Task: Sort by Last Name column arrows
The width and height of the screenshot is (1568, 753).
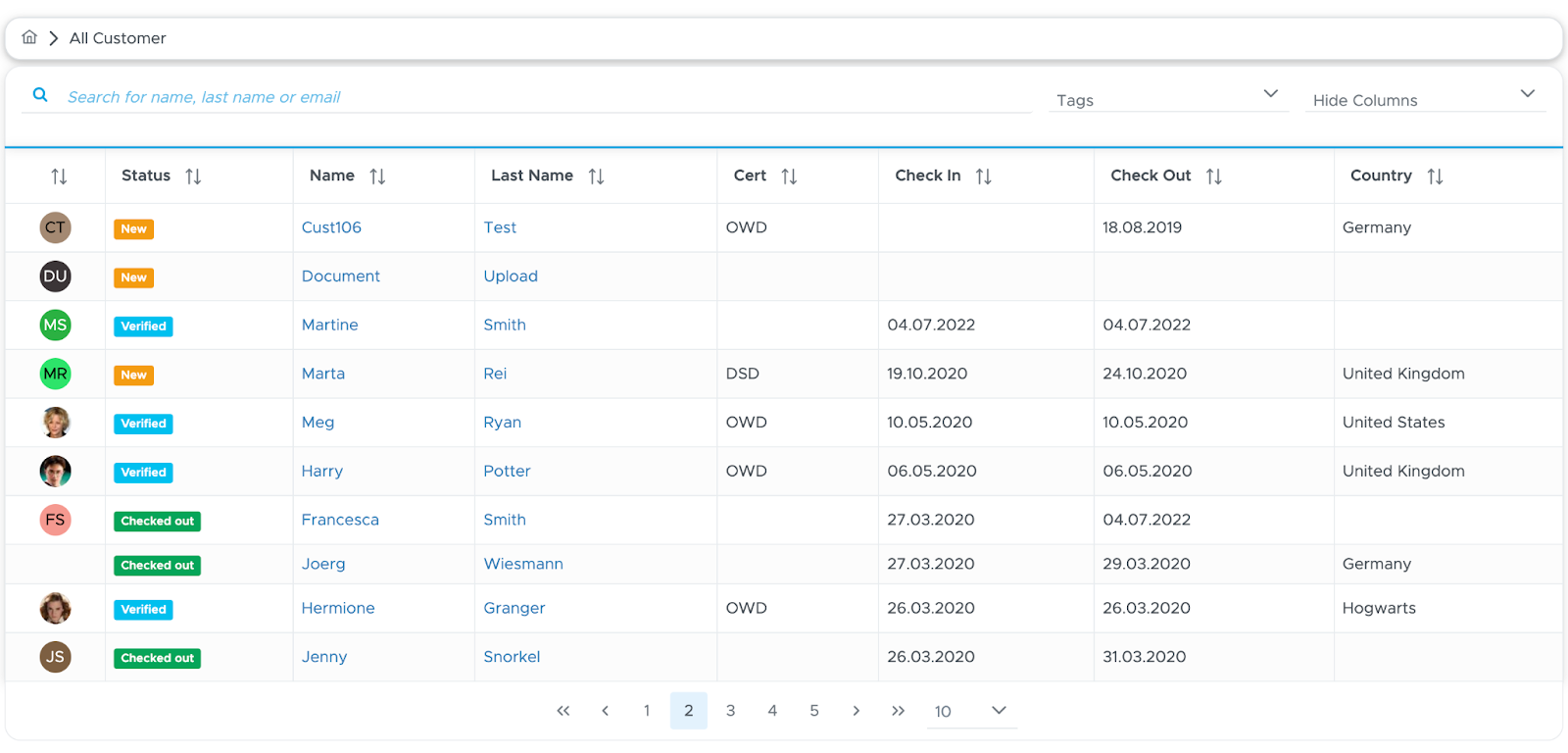Action: pyautogui.click(x=596, y=176)
